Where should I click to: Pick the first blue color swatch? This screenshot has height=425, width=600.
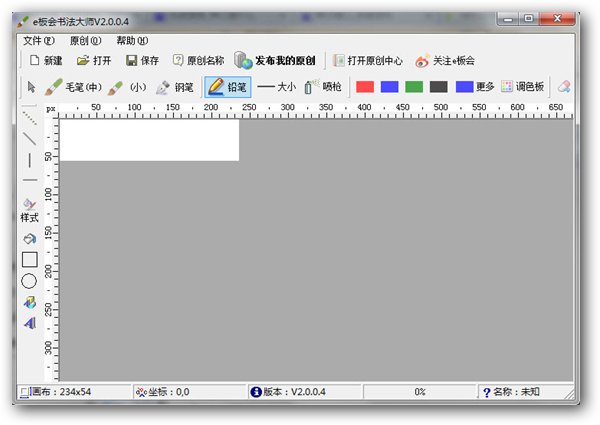coord(390,87)
